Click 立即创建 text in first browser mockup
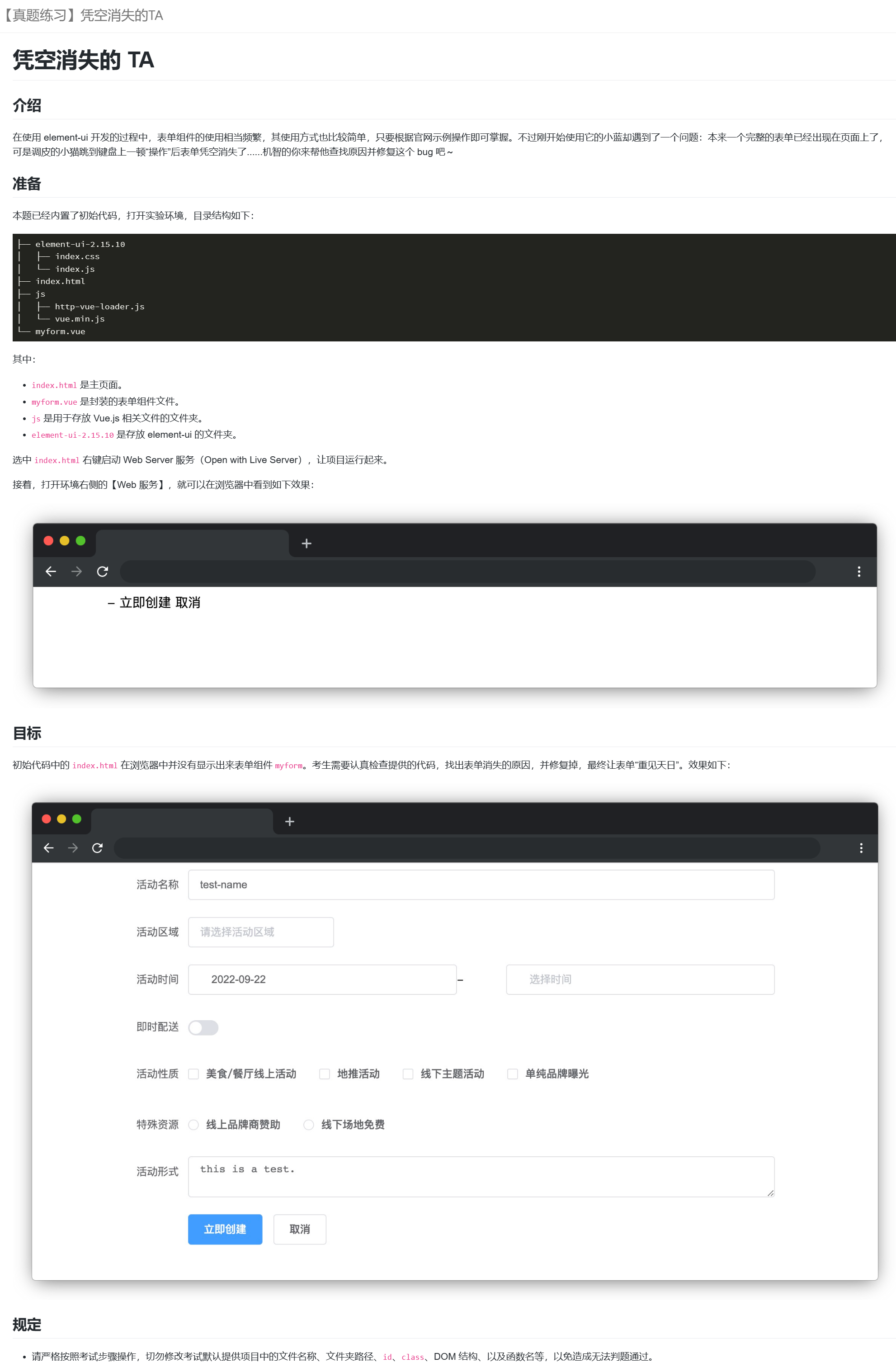This screenshot has height=1372, width=896. pos(145,602)
